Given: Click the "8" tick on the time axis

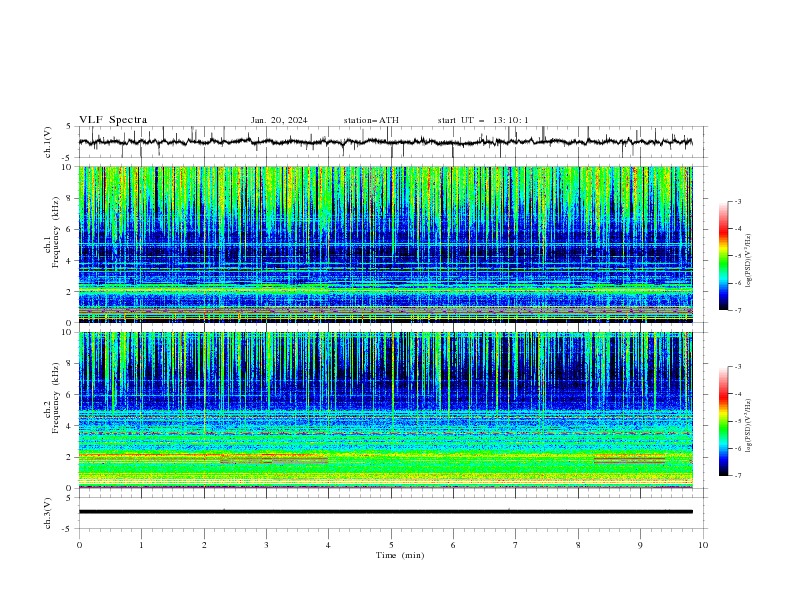Looking at the screenshot, I should (578, 545).
